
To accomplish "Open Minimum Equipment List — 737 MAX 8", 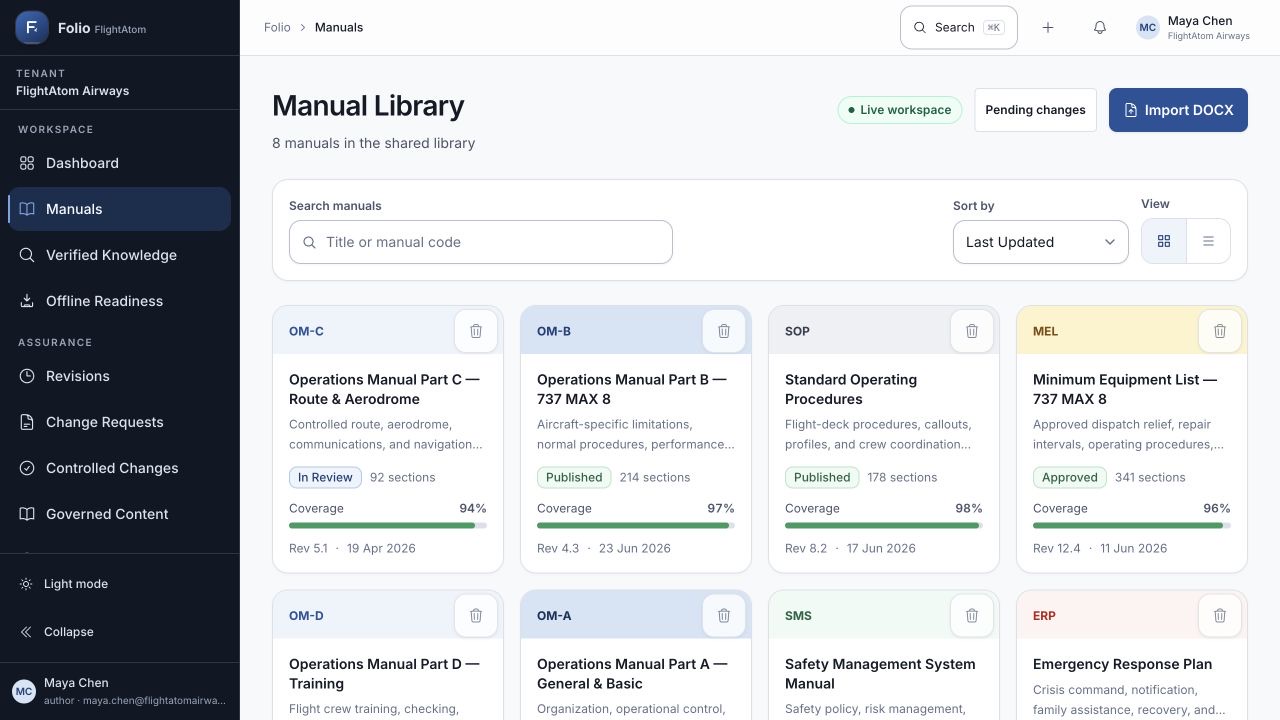I will [1125, 389].
